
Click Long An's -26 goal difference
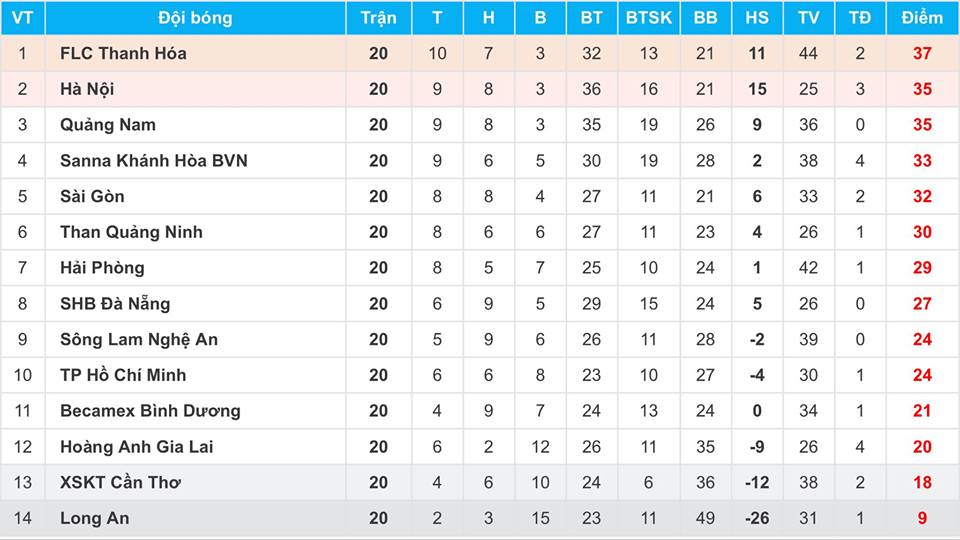[x=757, y=518]
